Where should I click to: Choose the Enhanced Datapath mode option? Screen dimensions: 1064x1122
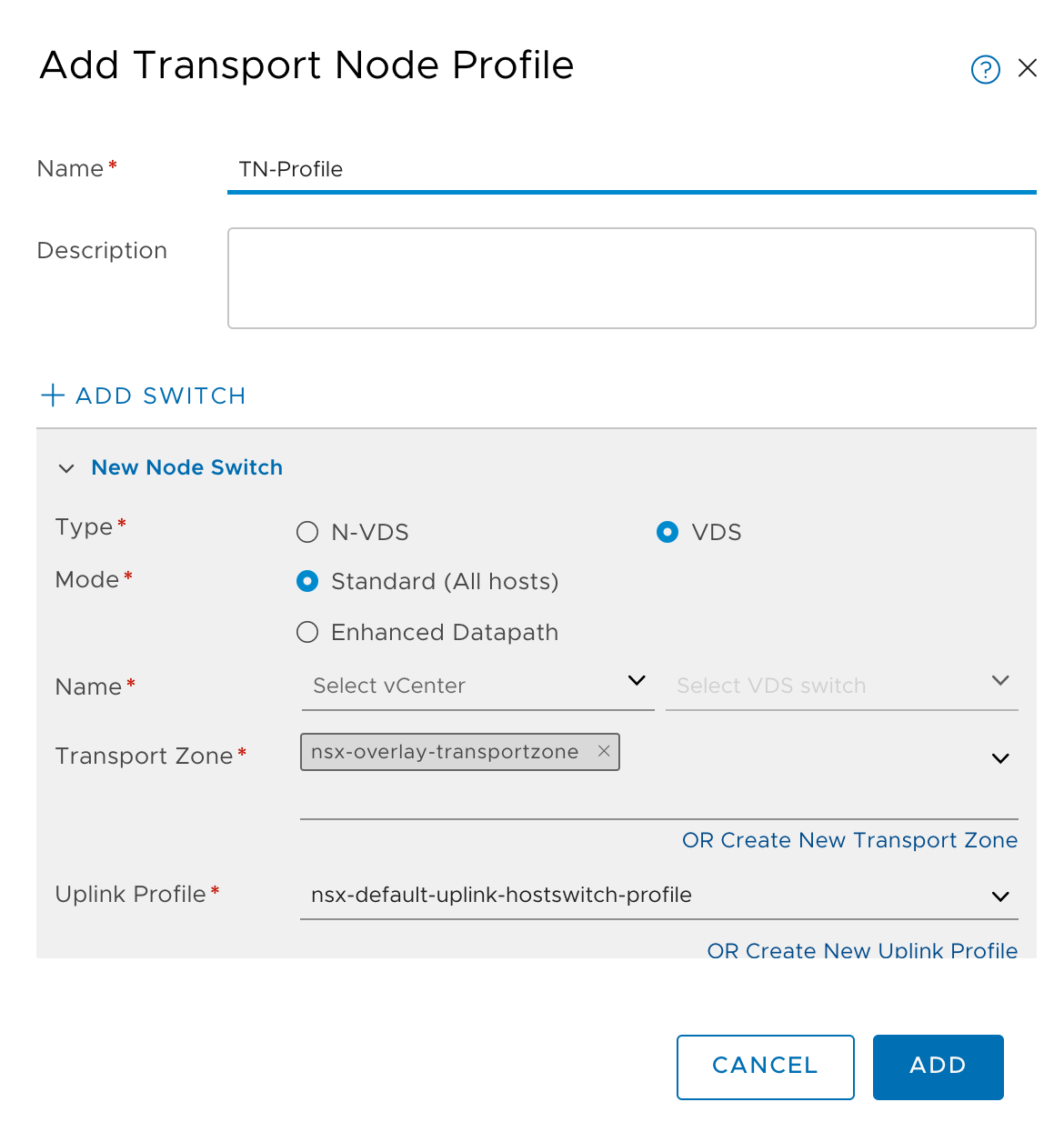(x=307, y=632)
